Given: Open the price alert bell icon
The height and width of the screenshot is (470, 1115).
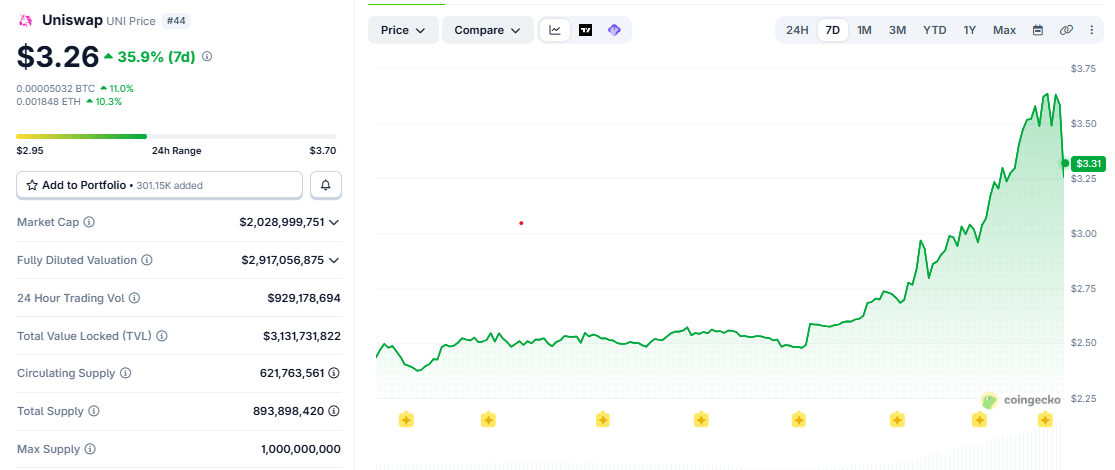Looking at the screenshot, I should 326,185.
